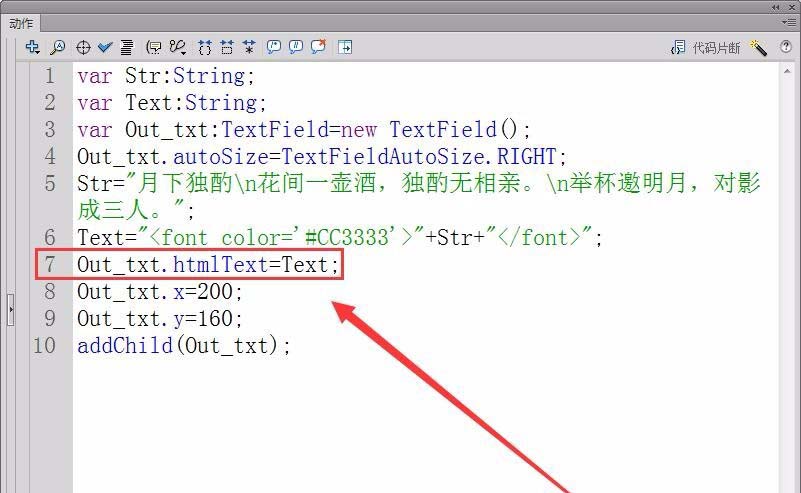Show or hide the toolbox
This screenshot has width=801, height=493.
coord(345,48)
